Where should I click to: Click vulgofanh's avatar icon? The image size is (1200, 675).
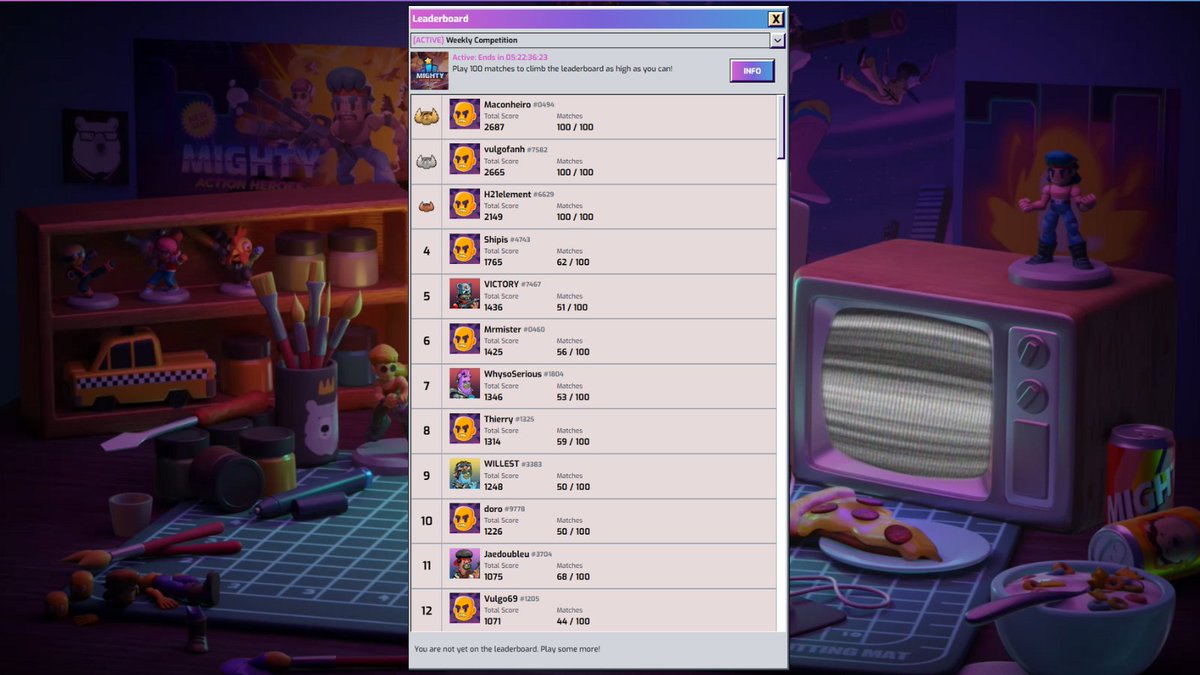(x=464, y=159)
